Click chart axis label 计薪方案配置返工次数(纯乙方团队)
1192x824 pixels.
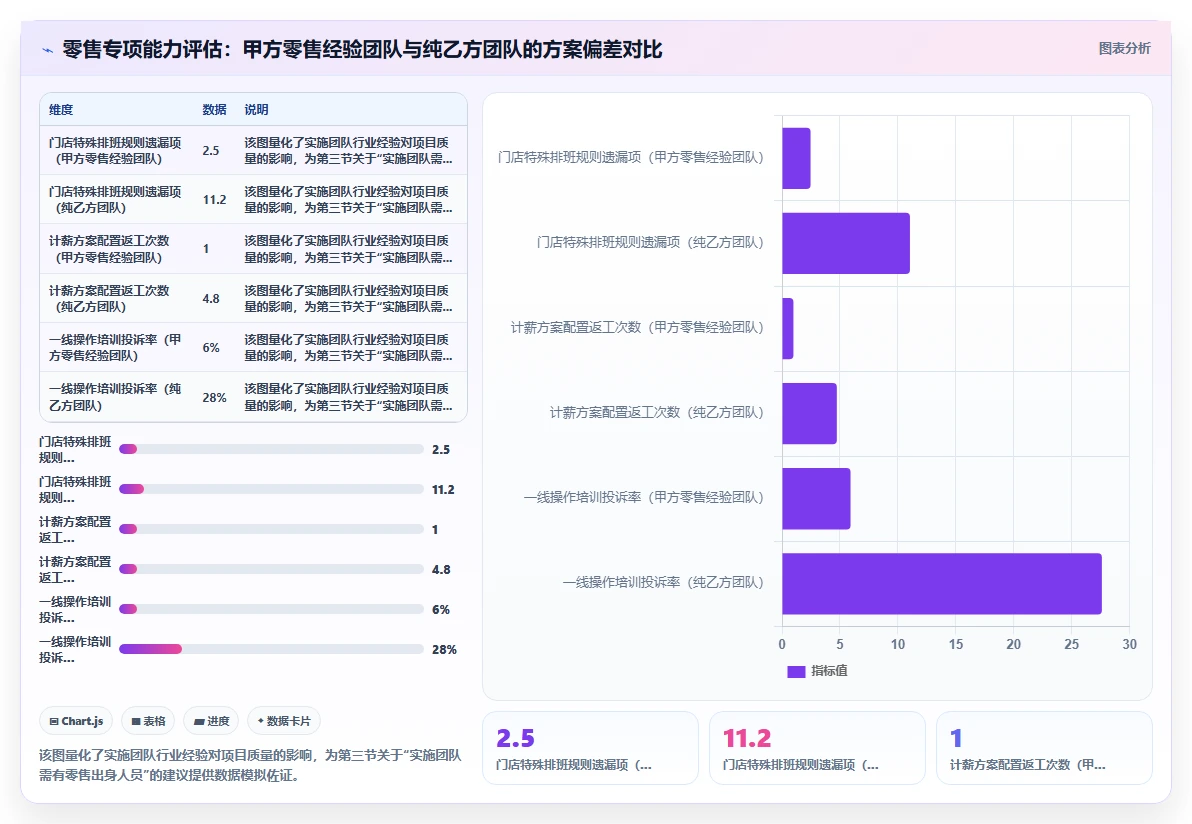(x=656, y=412)
